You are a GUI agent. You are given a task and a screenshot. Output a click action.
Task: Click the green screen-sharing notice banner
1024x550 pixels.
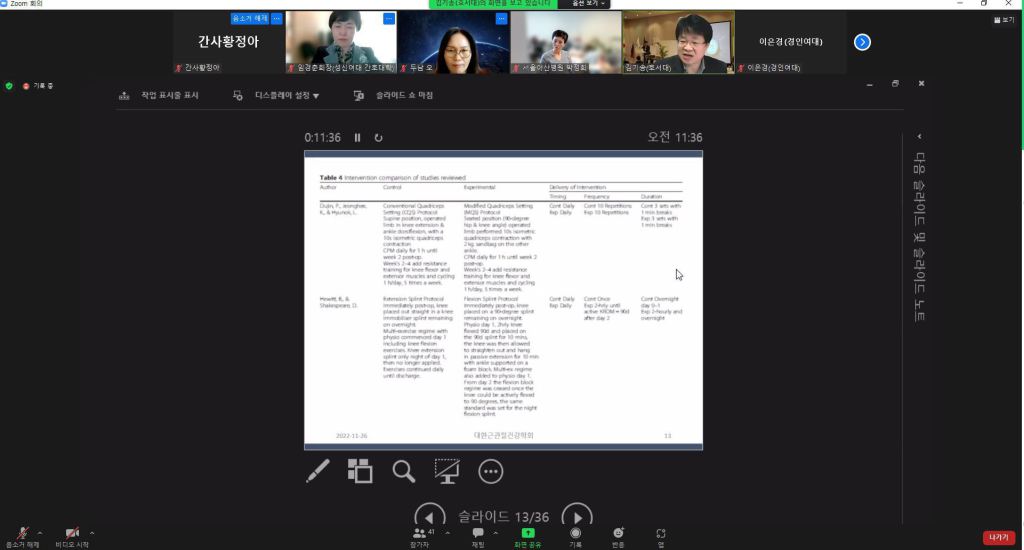click(x=493, y=4)
